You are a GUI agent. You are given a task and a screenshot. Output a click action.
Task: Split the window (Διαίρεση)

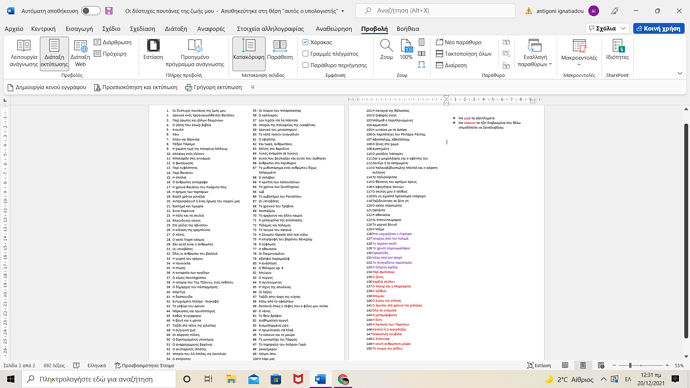coord(451,65)
